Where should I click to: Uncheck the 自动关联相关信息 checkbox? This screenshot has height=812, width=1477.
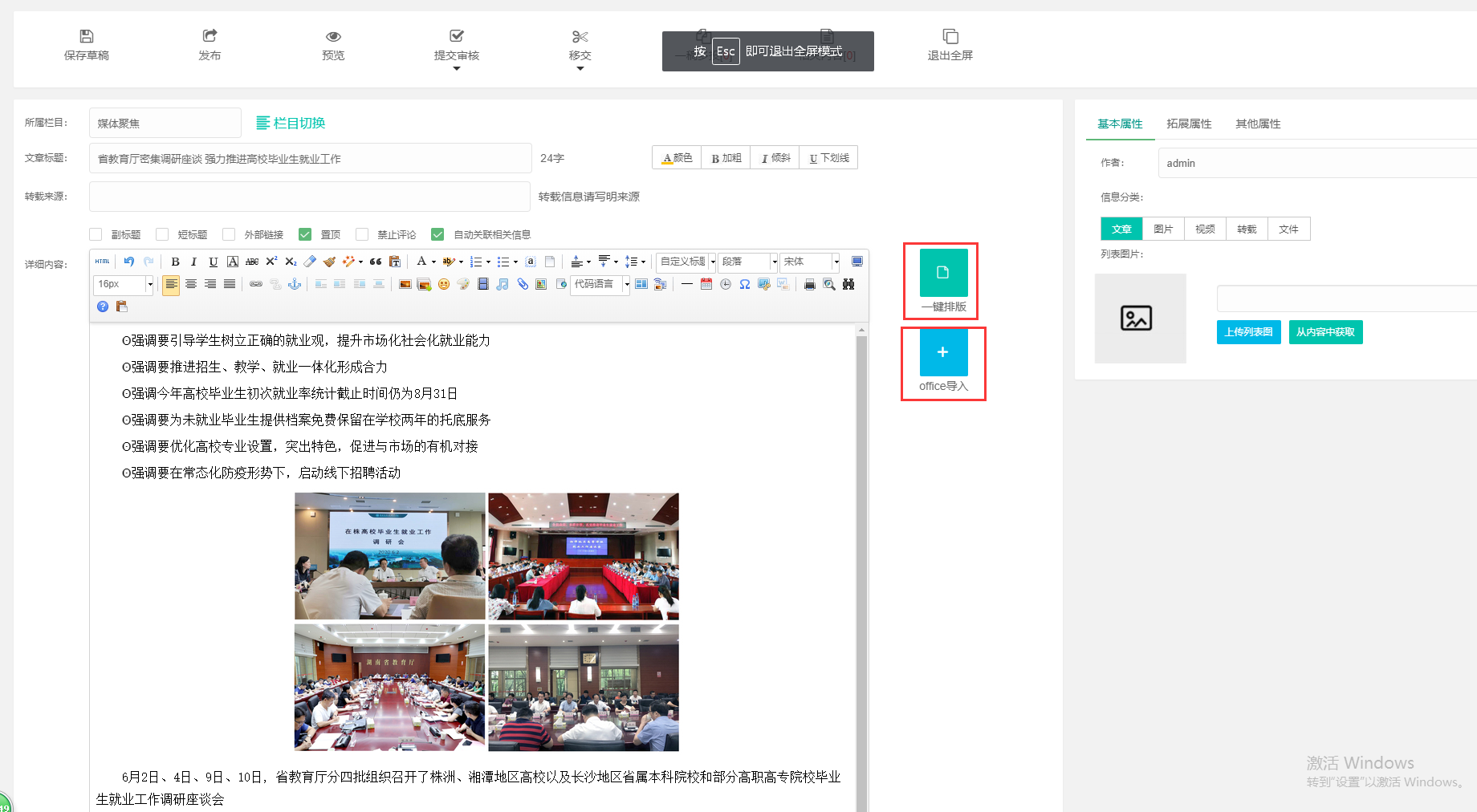(437, 234)
